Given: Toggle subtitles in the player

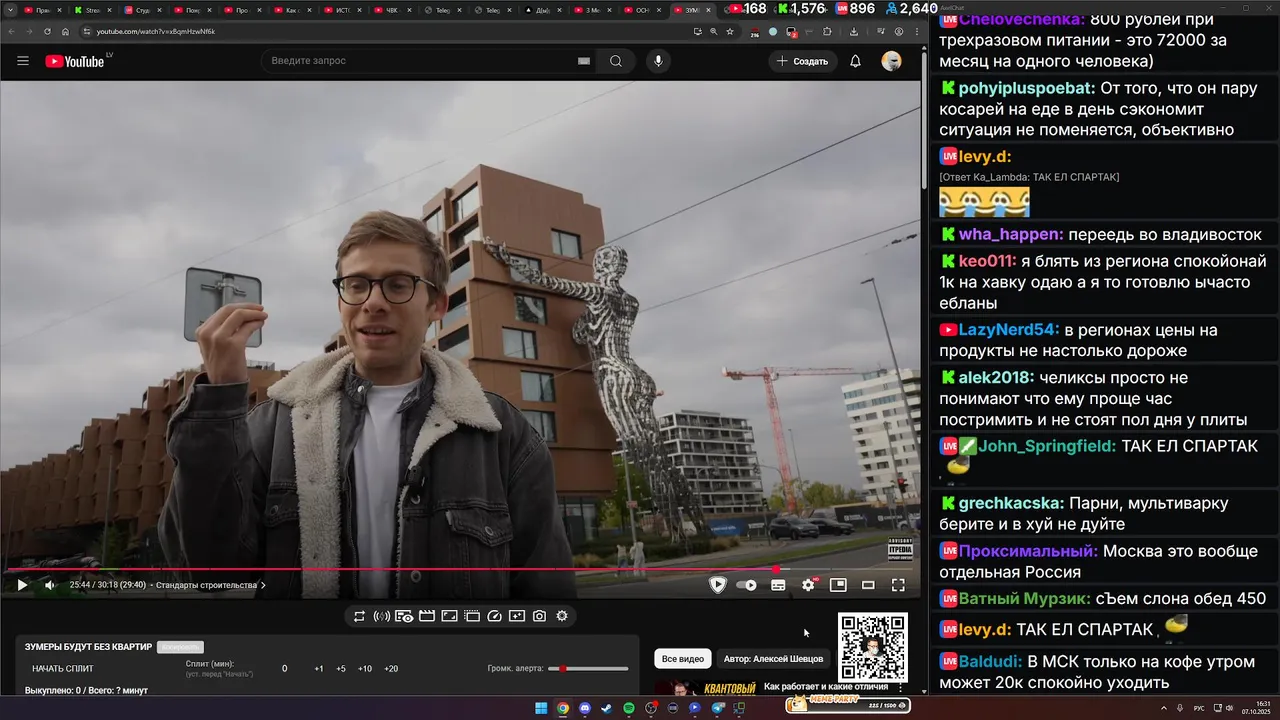Looking at the screenshot, I should (x=778, y=585).
